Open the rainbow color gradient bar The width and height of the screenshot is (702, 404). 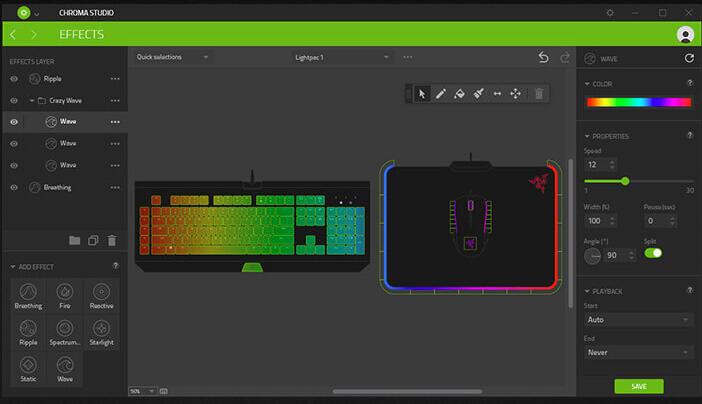tap(638, 102)
